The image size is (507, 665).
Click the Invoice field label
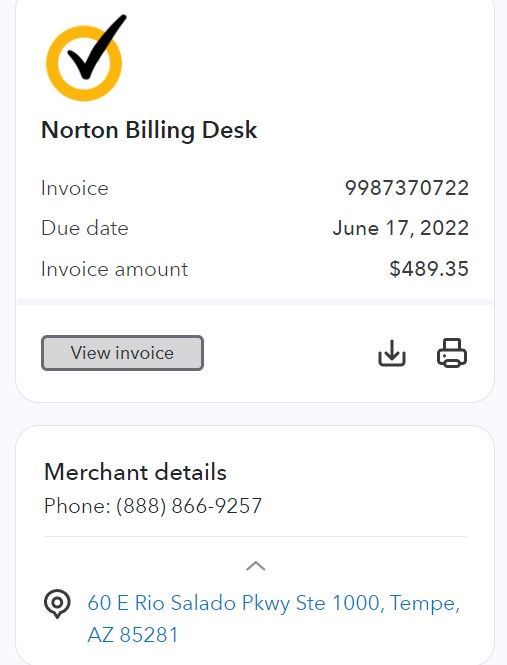75,188
